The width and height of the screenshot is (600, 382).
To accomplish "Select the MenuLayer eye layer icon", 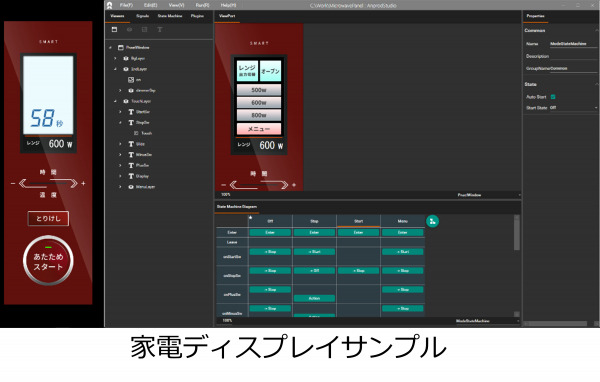I will coord(131,187).
